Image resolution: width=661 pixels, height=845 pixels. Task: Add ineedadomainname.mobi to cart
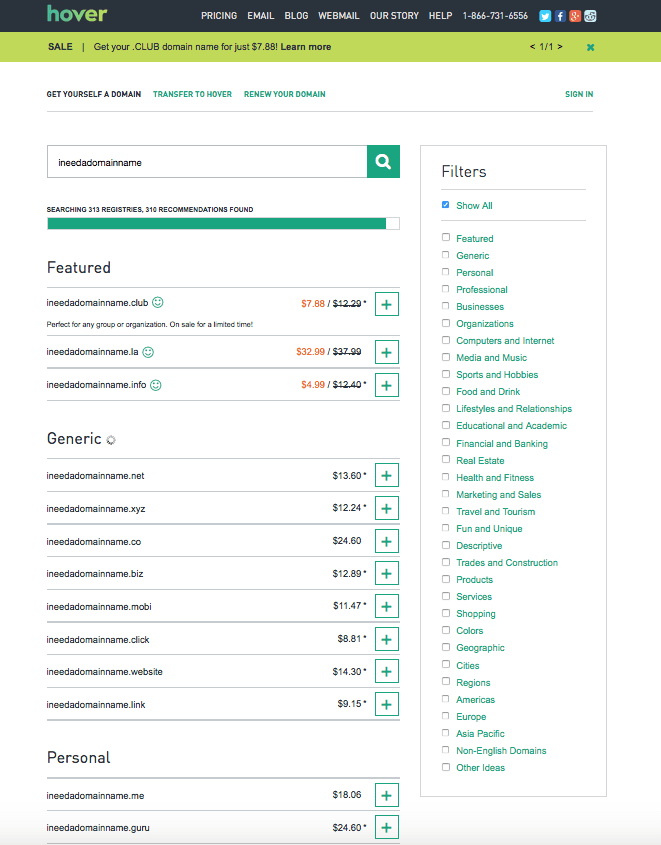click(x=386, y=606)
